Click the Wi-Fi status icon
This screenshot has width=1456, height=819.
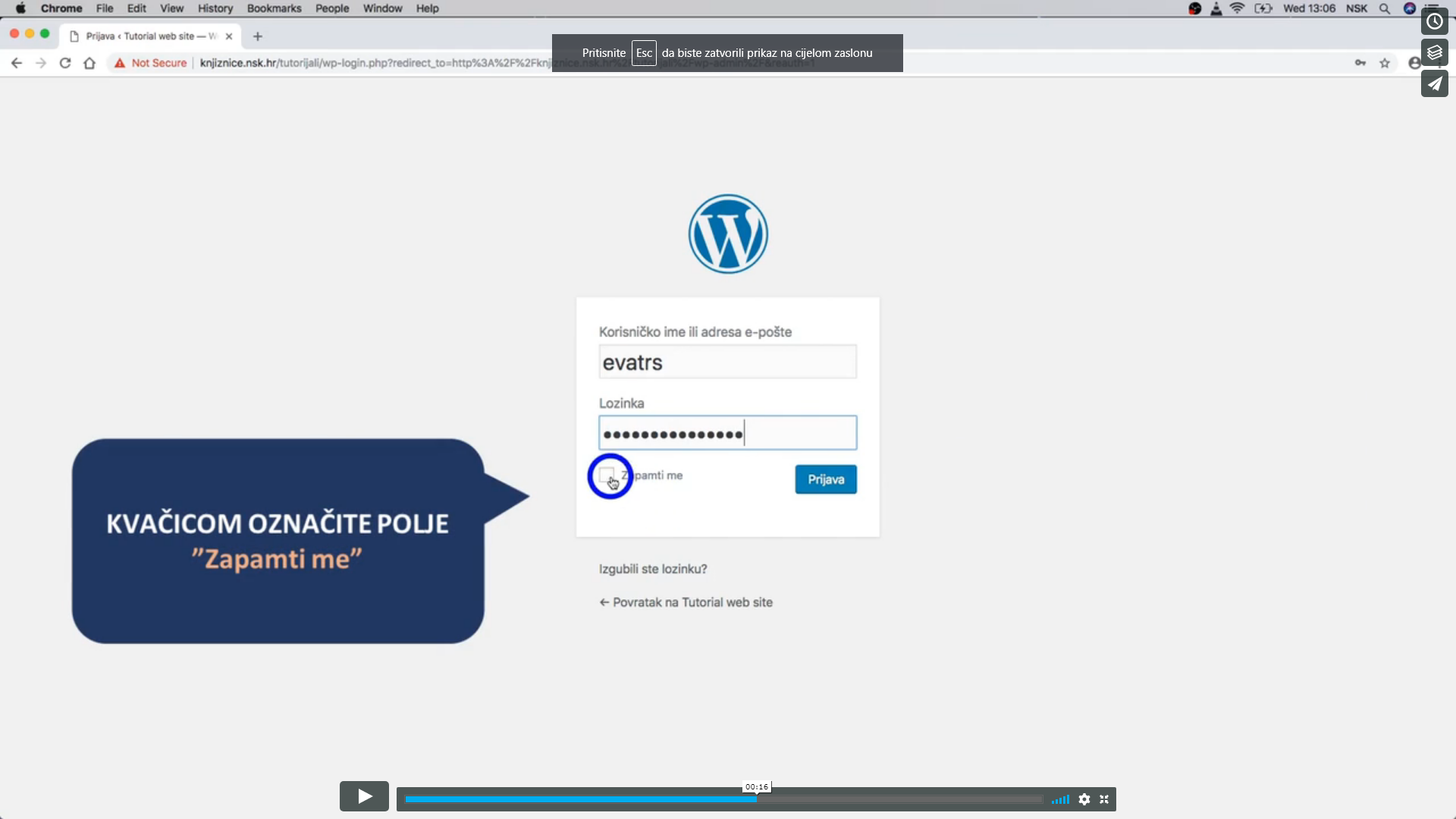pyautogui.click(x=1237, y=8)
